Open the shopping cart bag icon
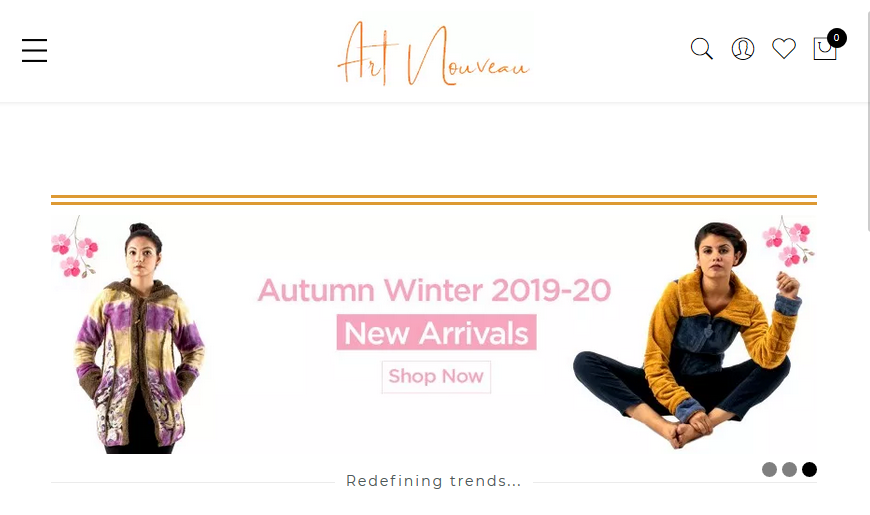This screenshot has width=870, height=515. click(x=825, y=49)
